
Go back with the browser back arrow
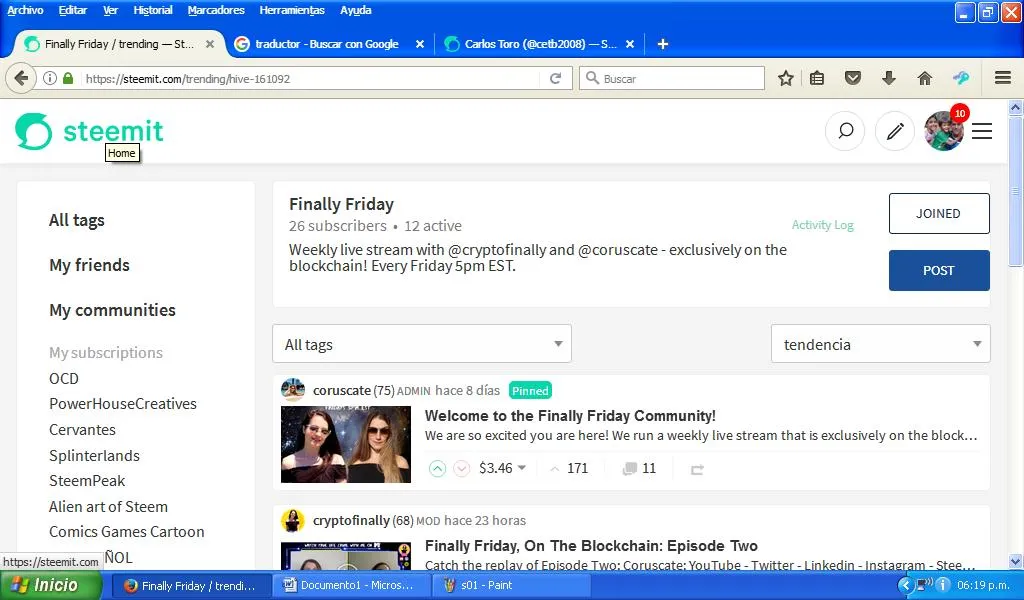click(x=21, y=78)
